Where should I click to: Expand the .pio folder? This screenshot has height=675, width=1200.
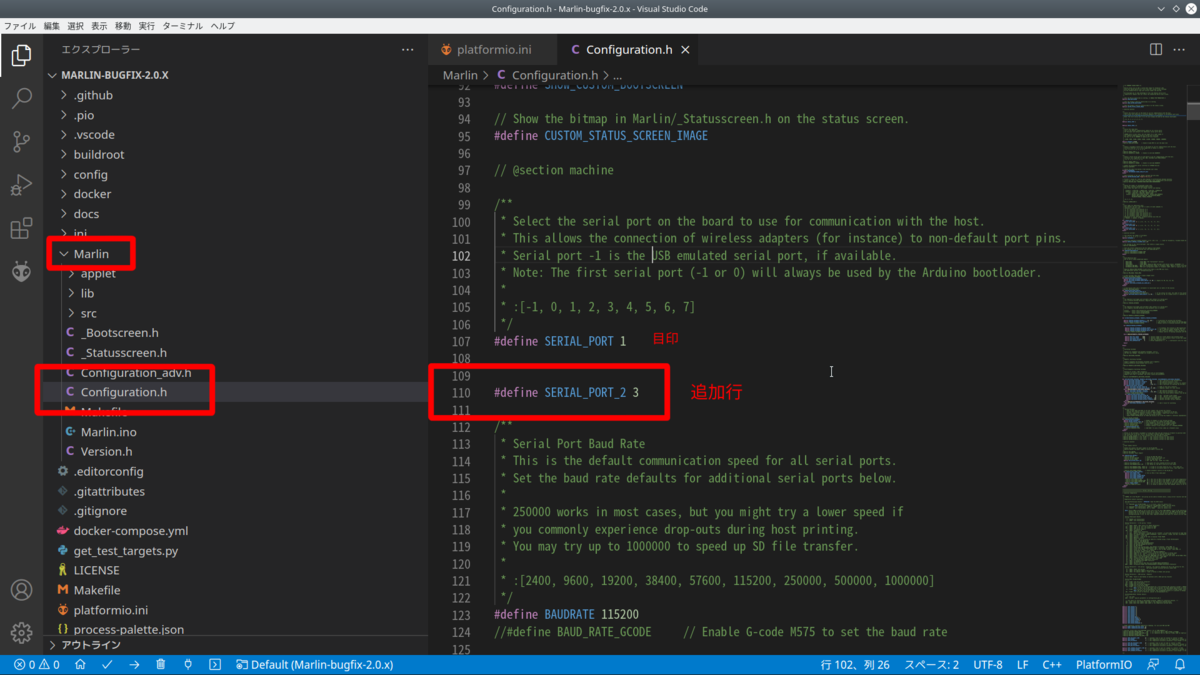coord(83,115)
